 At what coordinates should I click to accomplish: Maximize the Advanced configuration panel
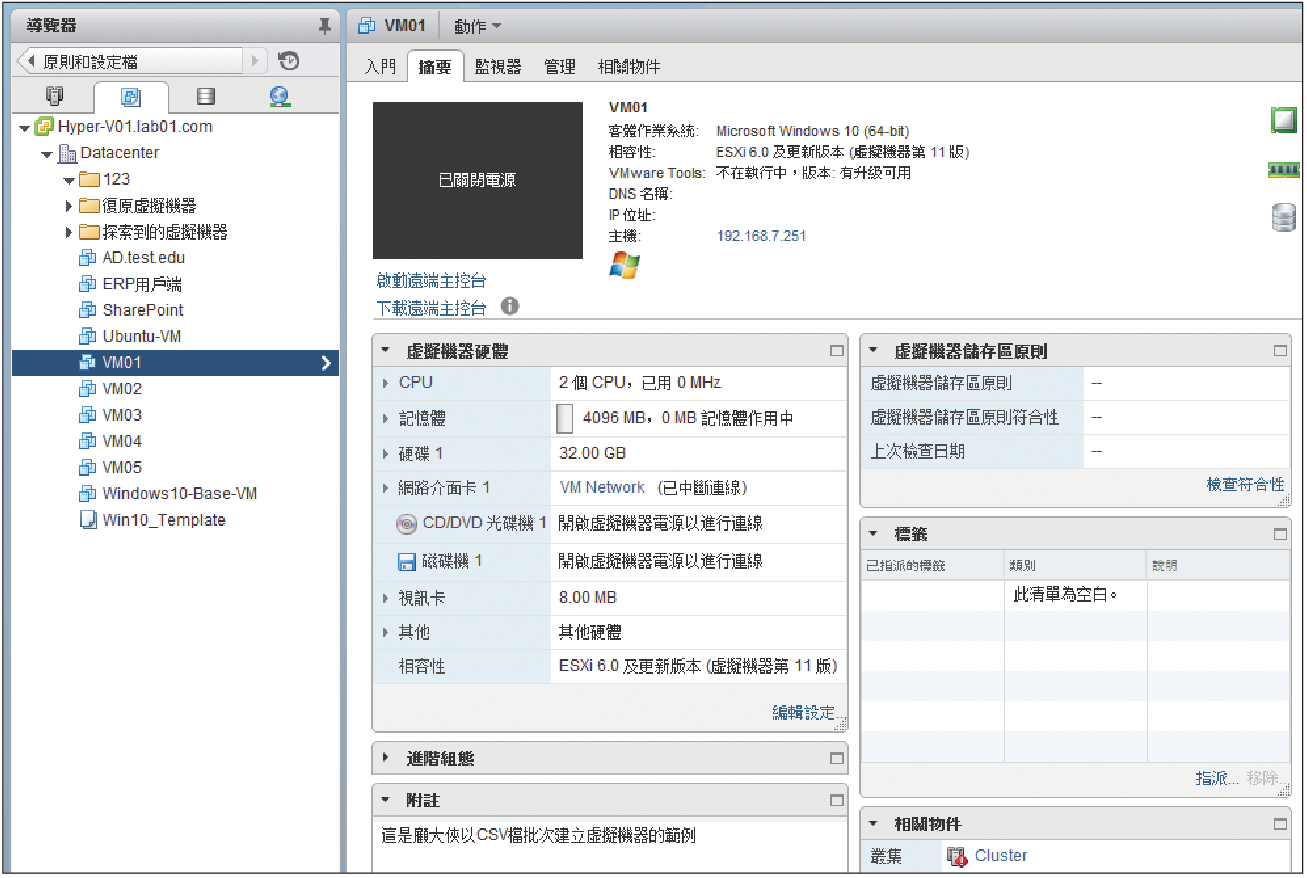(x=837, y=759)
